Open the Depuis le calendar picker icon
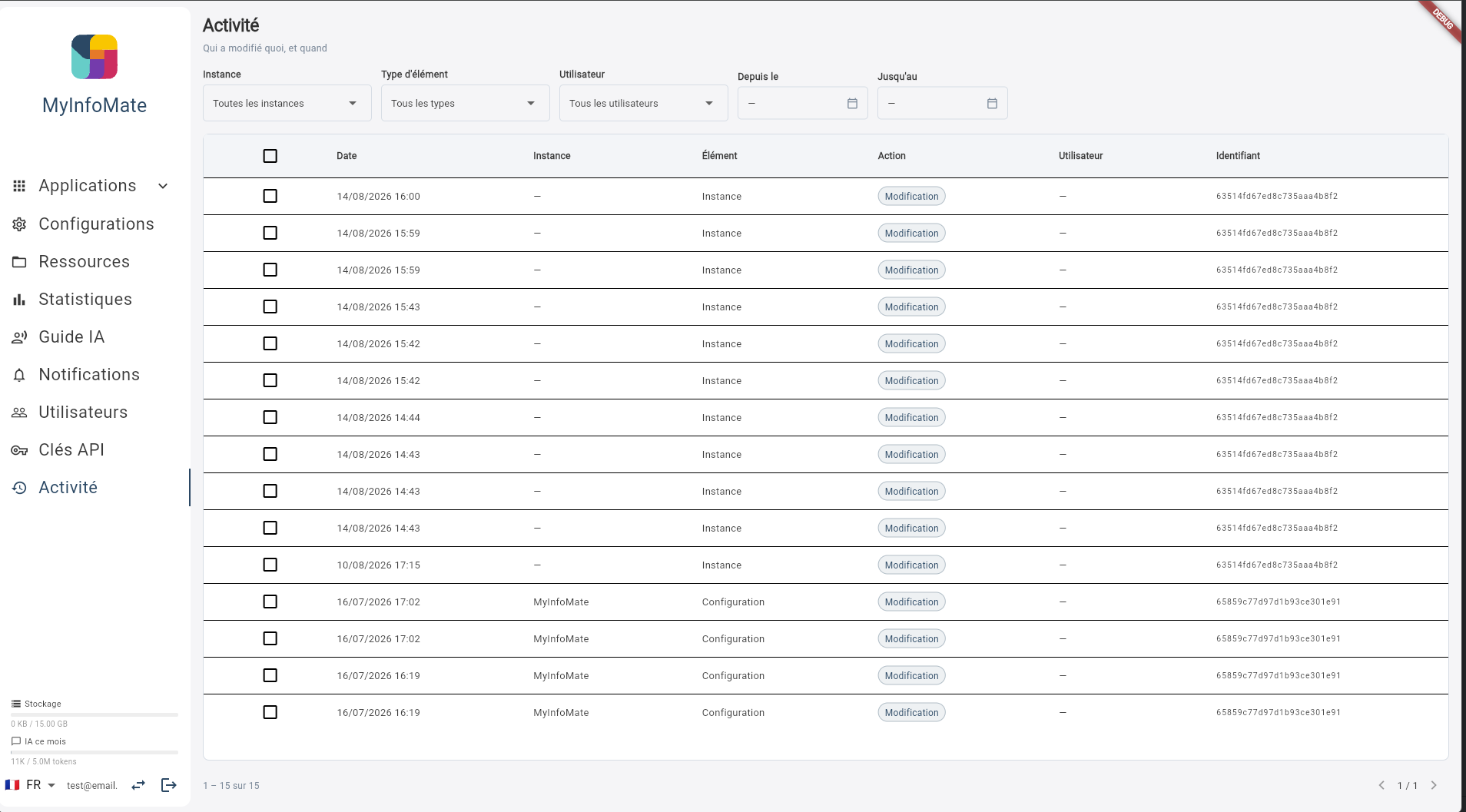The height and width of the screenshot is (812, 1466). 852,104
